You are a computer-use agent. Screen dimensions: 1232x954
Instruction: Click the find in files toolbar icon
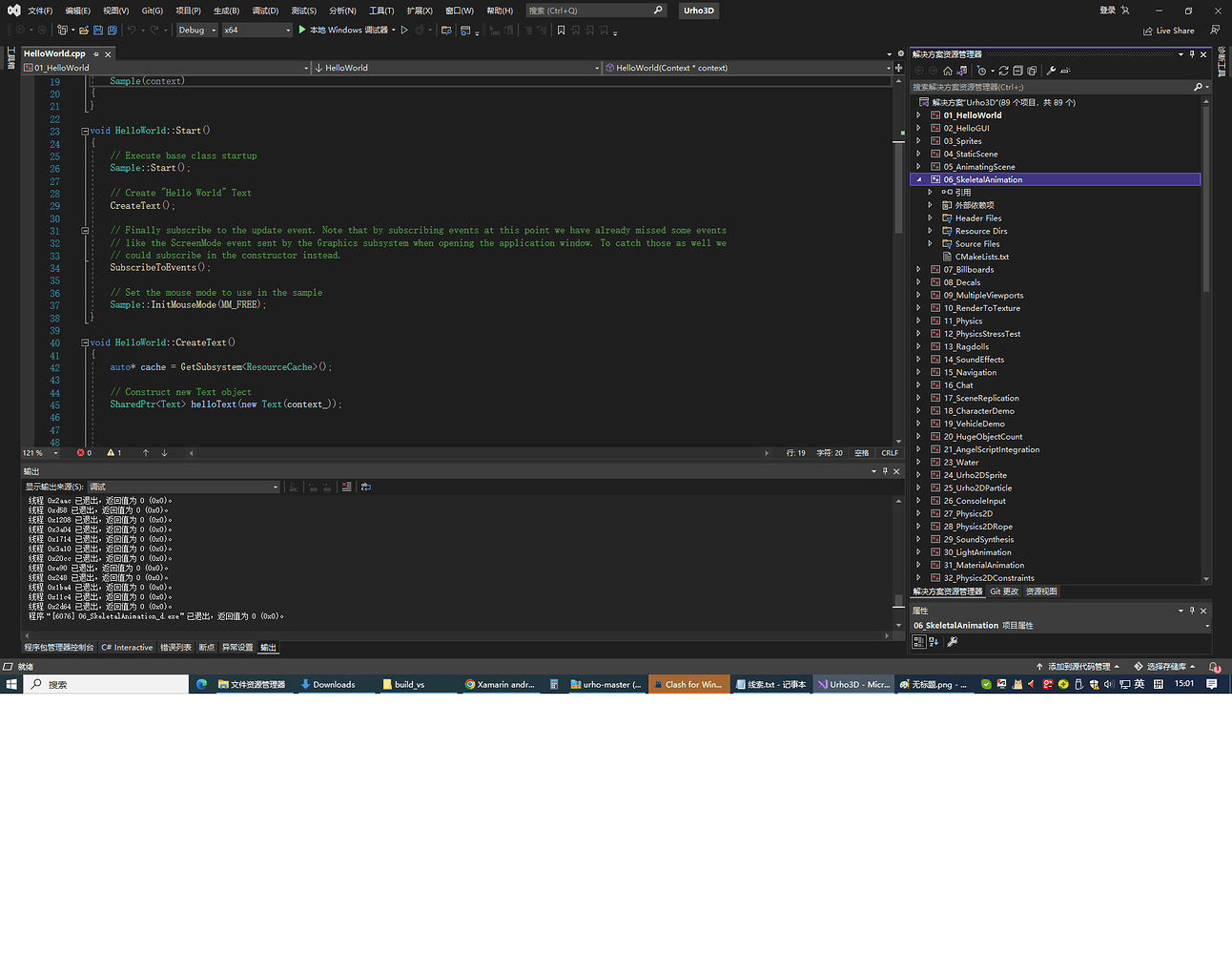(446, 30)
